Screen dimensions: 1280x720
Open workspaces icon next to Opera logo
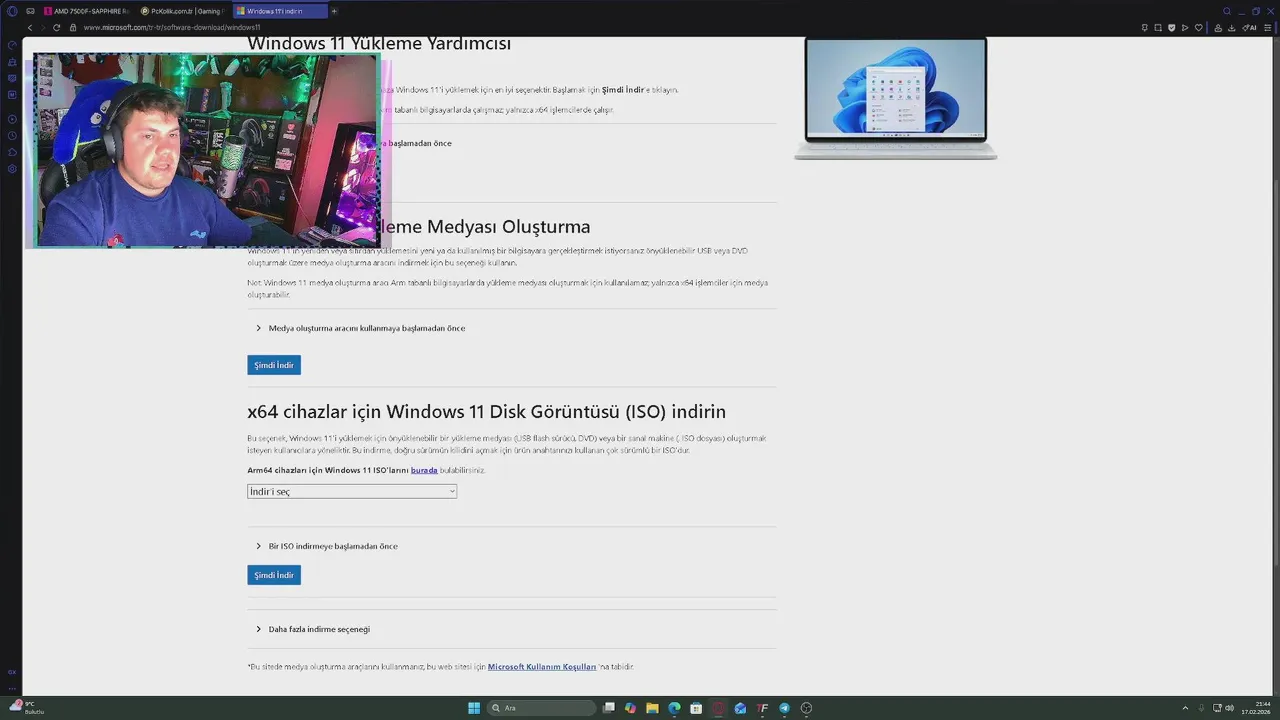click(30, 11)
